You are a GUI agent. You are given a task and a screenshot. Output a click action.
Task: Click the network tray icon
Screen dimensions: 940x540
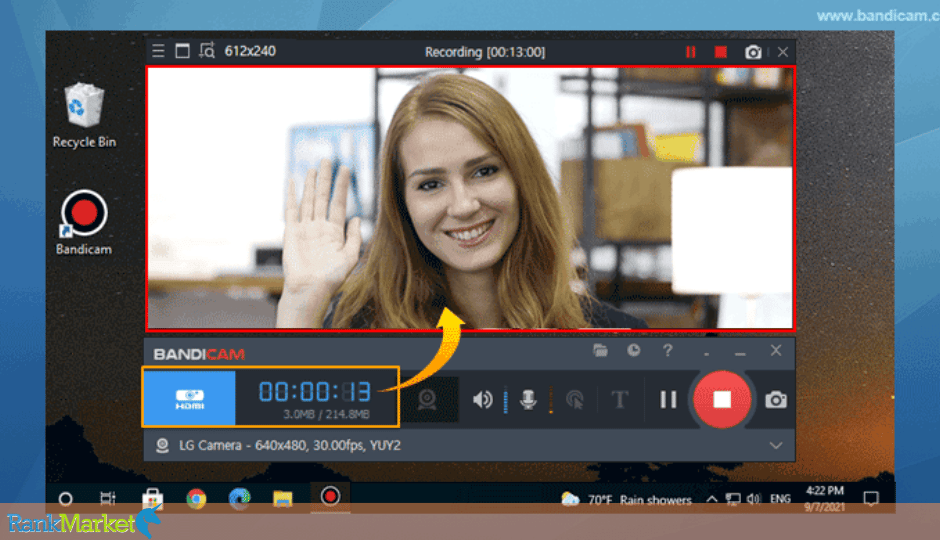pyautogui.click(x=733, y=499)
